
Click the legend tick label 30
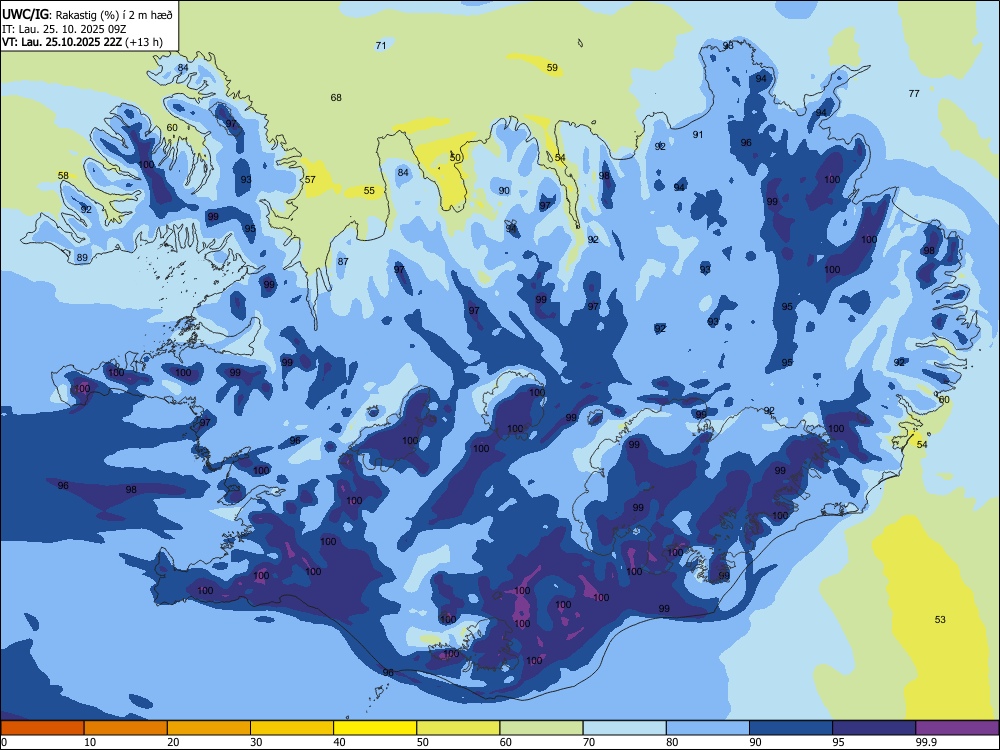pos(256,742)
